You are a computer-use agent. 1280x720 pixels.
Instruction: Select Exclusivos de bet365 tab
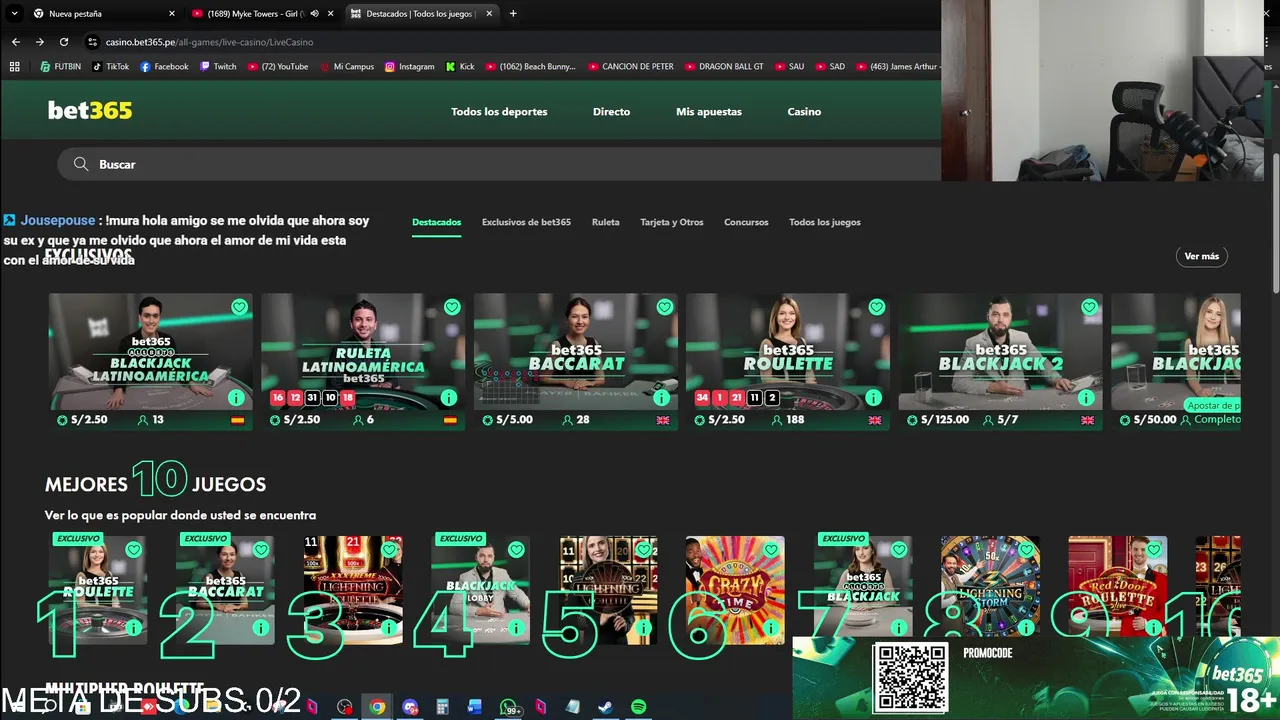point(526,222)
